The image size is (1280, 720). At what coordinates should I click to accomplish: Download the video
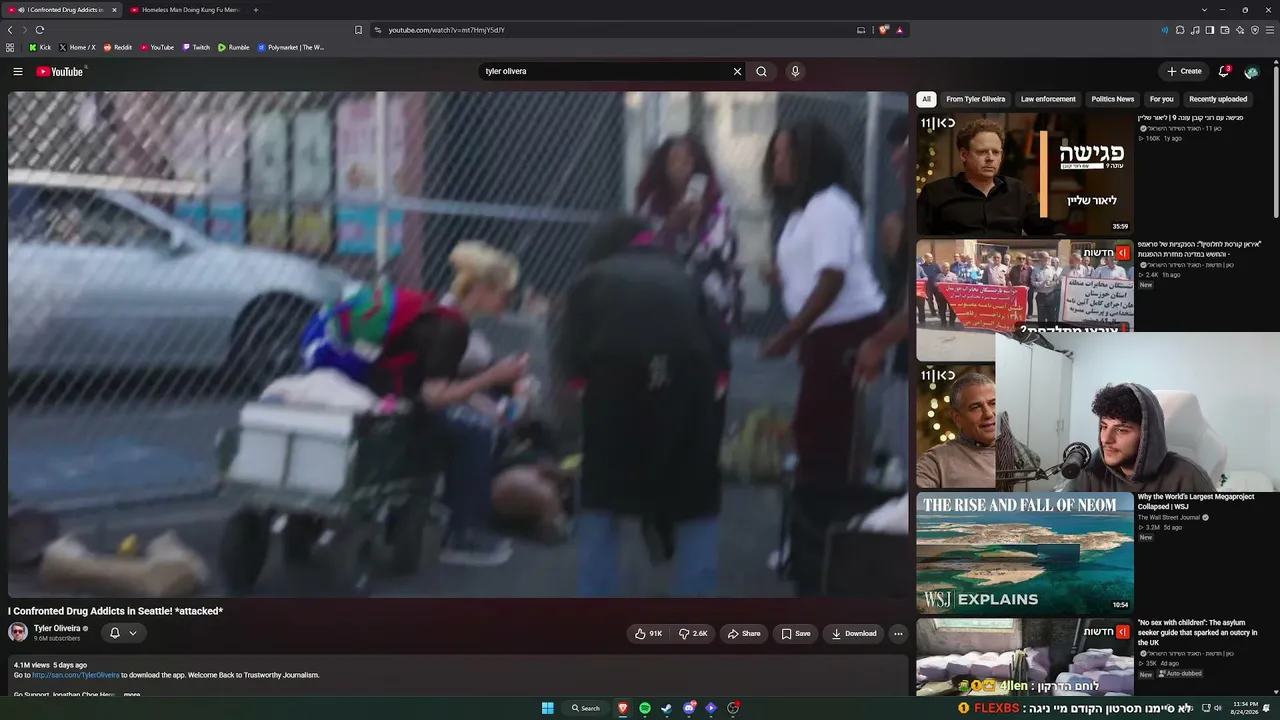[854, 633]
